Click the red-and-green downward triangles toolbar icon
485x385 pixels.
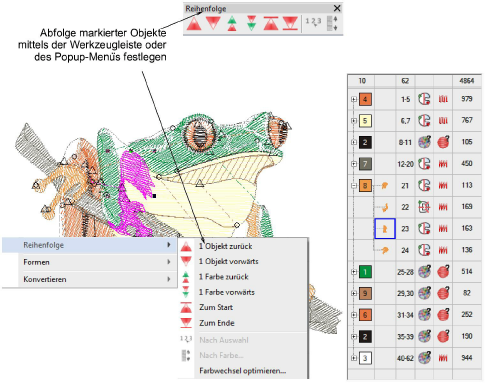tap(252, 24)
